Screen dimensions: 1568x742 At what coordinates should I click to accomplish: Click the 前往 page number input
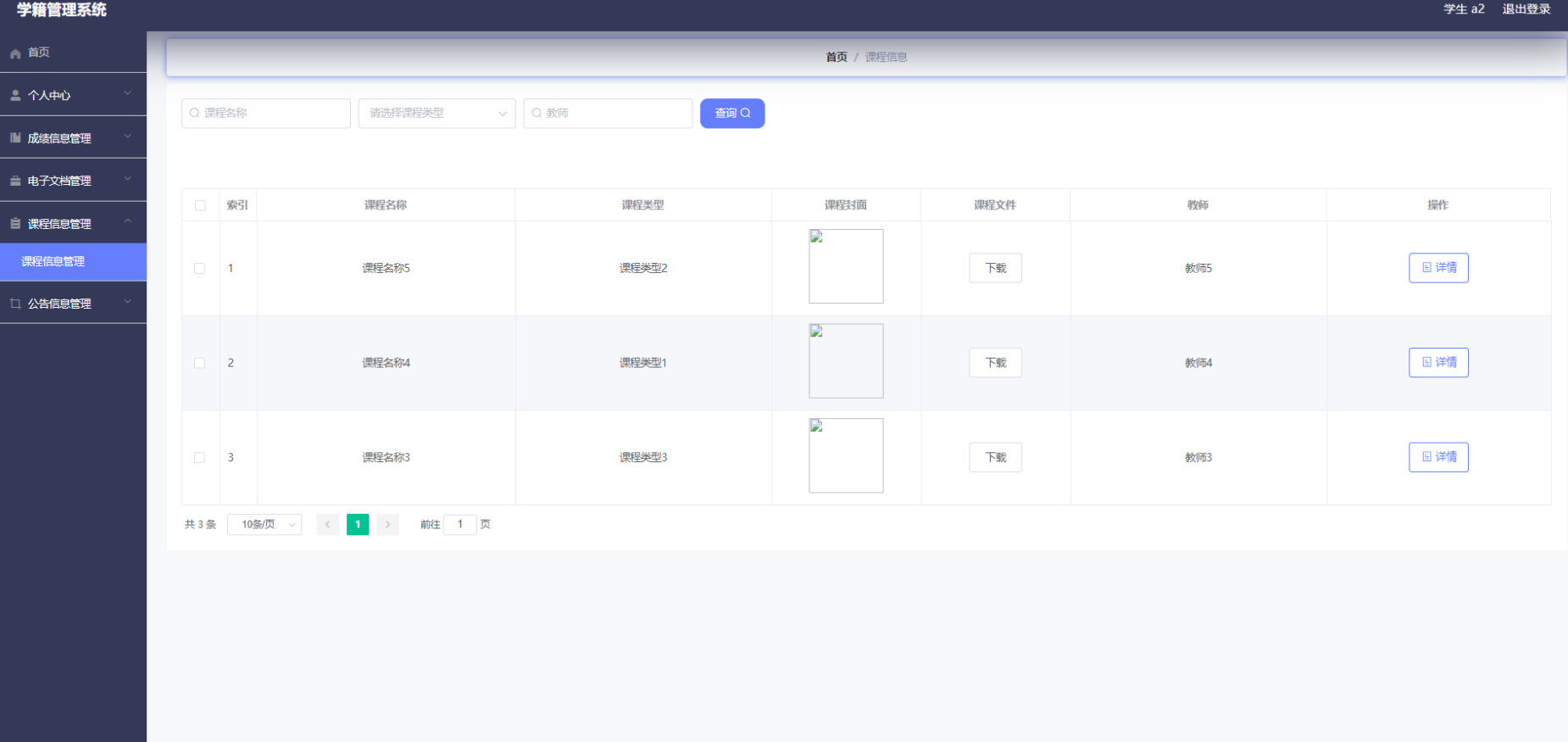tap(460, 525)
